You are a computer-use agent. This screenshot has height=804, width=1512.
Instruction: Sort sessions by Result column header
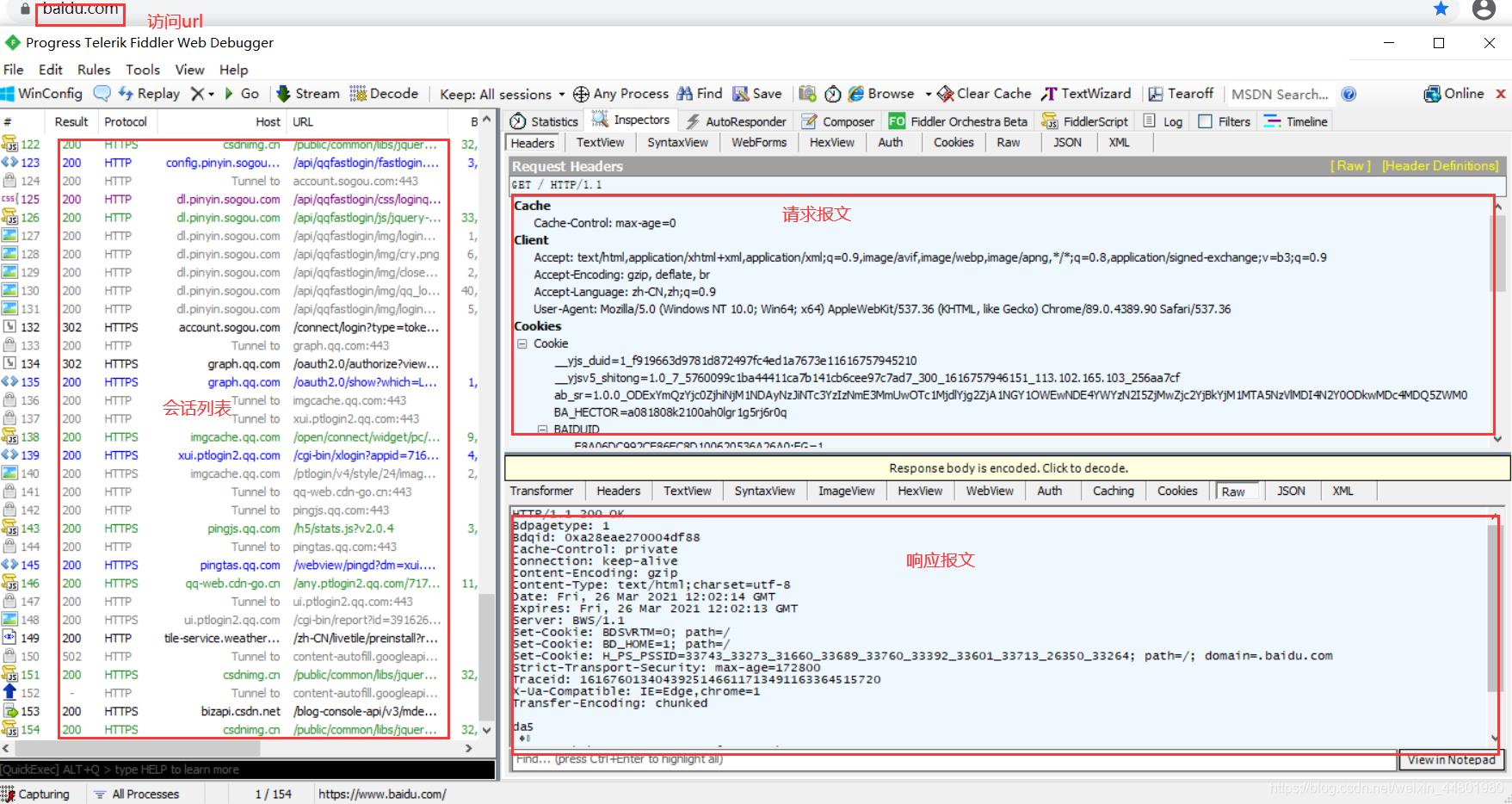71,122
